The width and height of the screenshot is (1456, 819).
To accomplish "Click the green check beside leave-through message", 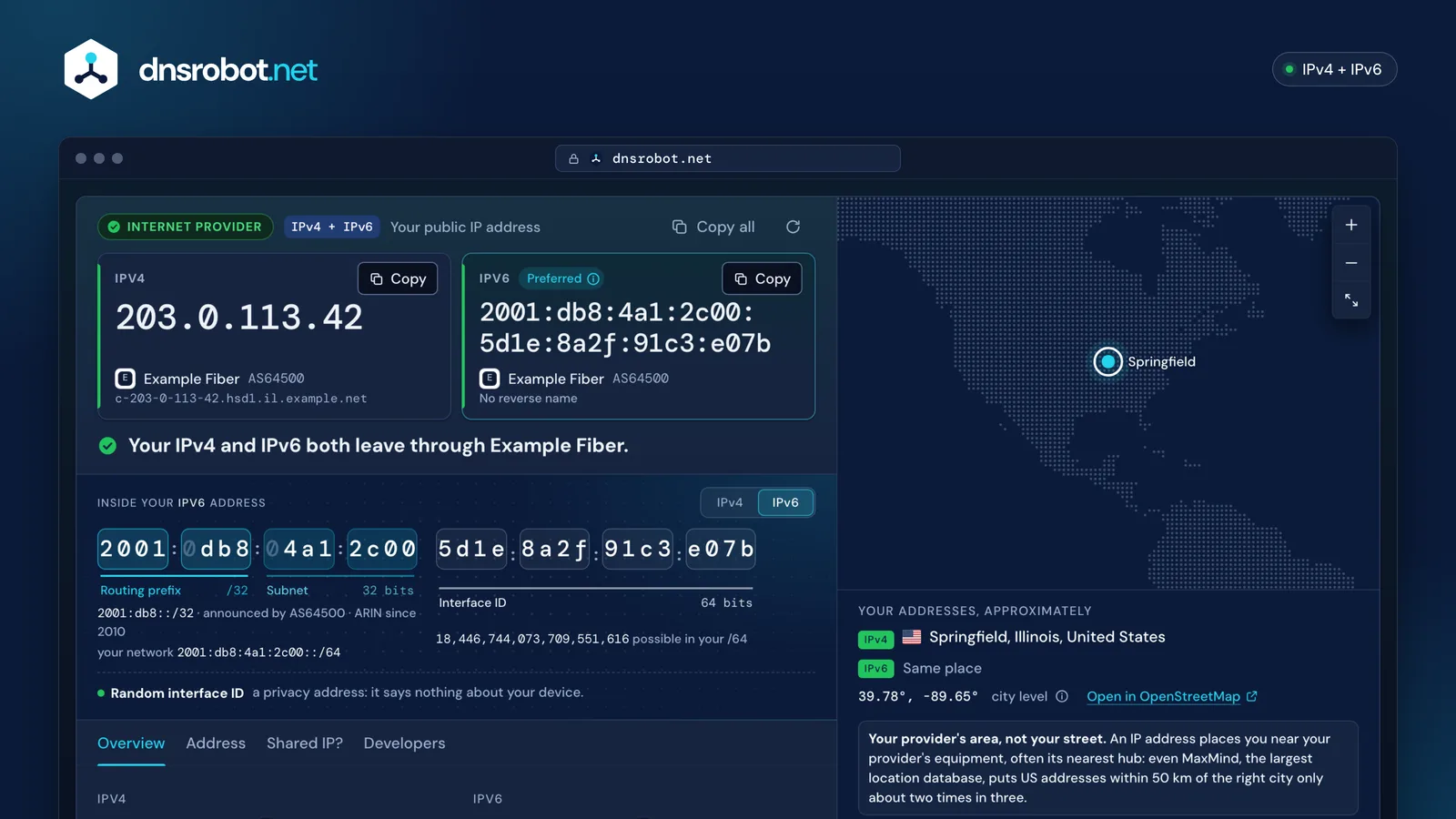I will pos(107,446).
